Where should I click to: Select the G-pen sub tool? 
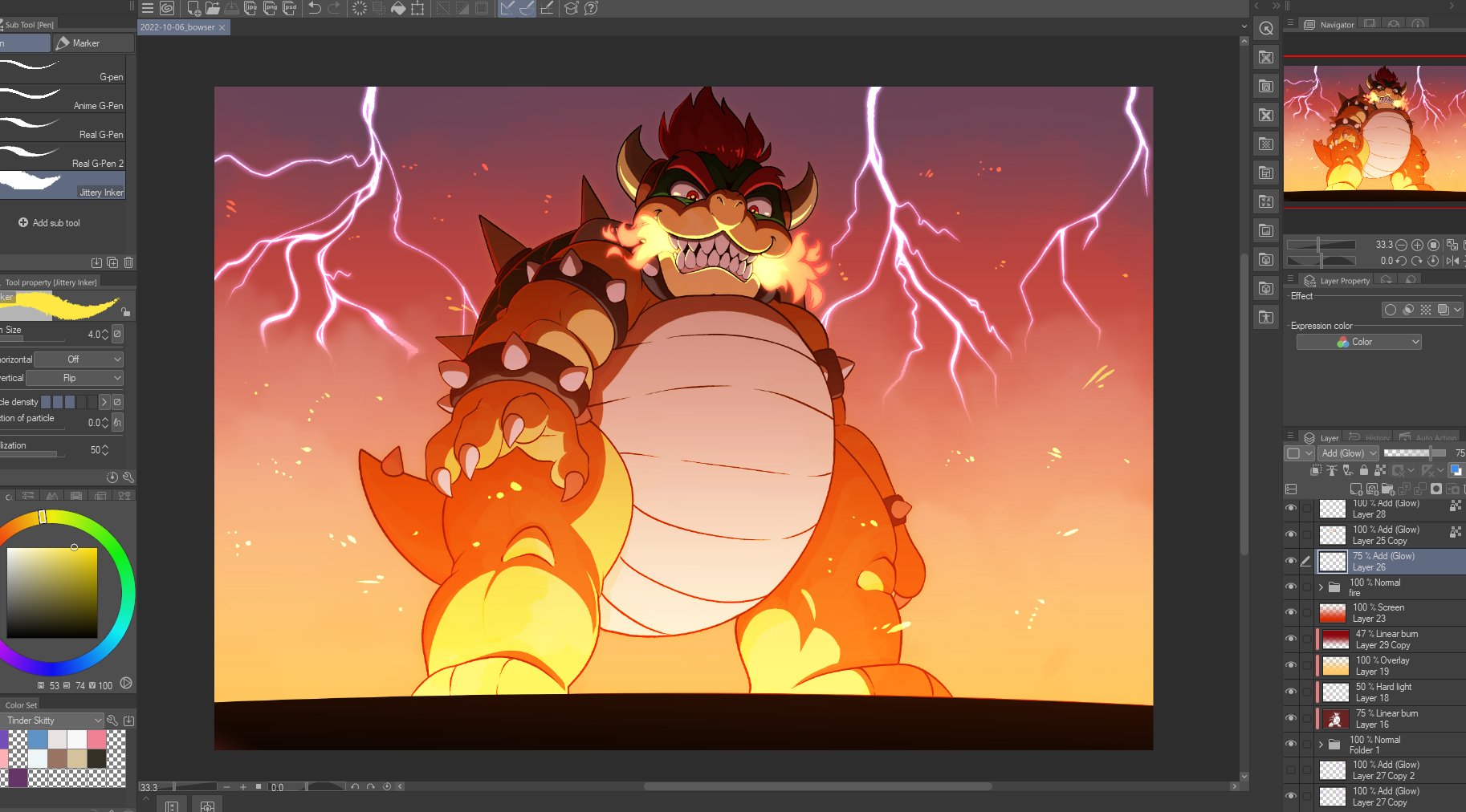(63, 70)
